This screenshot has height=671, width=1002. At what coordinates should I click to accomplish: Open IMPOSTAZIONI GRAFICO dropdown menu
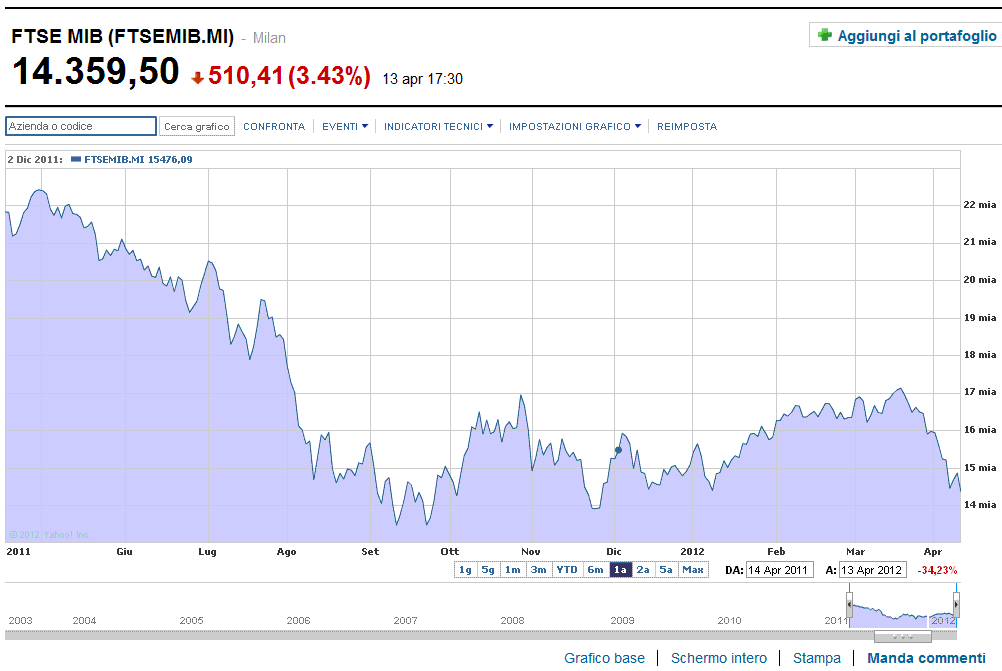click(574, 126)
